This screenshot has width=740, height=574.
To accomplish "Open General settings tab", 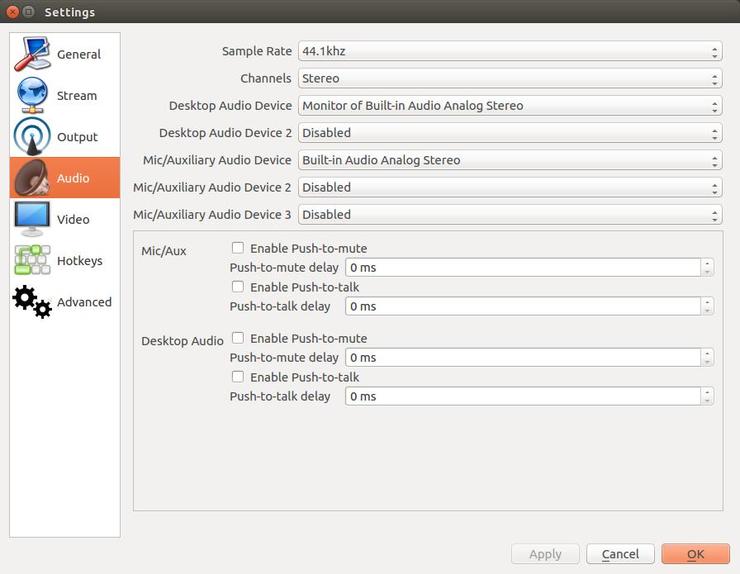I will [x=65, y=54].
